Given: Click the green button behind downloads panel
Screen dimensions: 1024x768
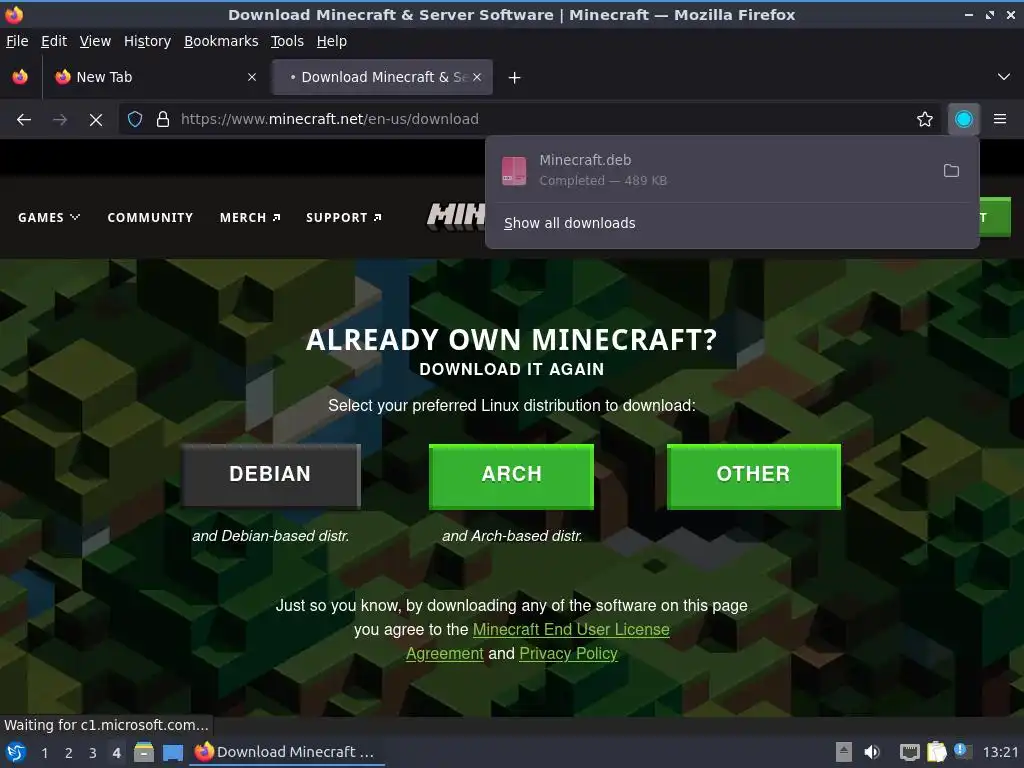Looking at the screenshot, I should [x=995, y=217].
